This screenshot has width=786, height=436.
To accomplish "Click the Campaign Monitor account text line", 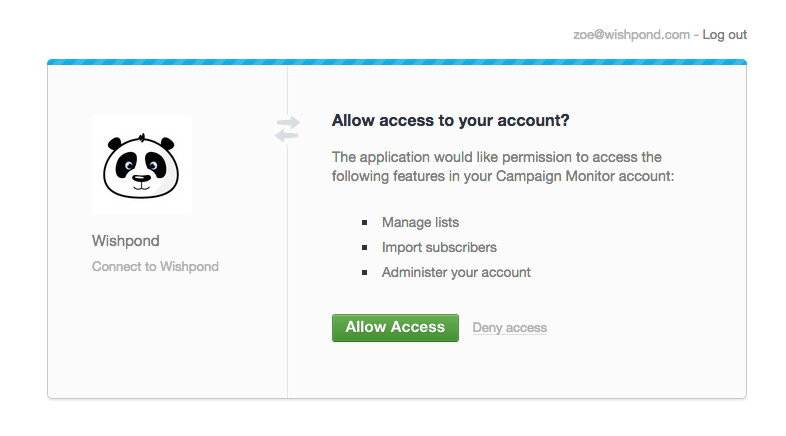I will coord(503,176).
